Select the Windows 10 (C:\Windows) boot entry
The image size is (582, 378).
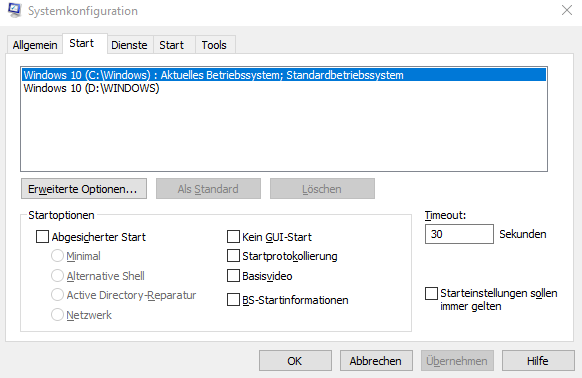click(284, 75)
